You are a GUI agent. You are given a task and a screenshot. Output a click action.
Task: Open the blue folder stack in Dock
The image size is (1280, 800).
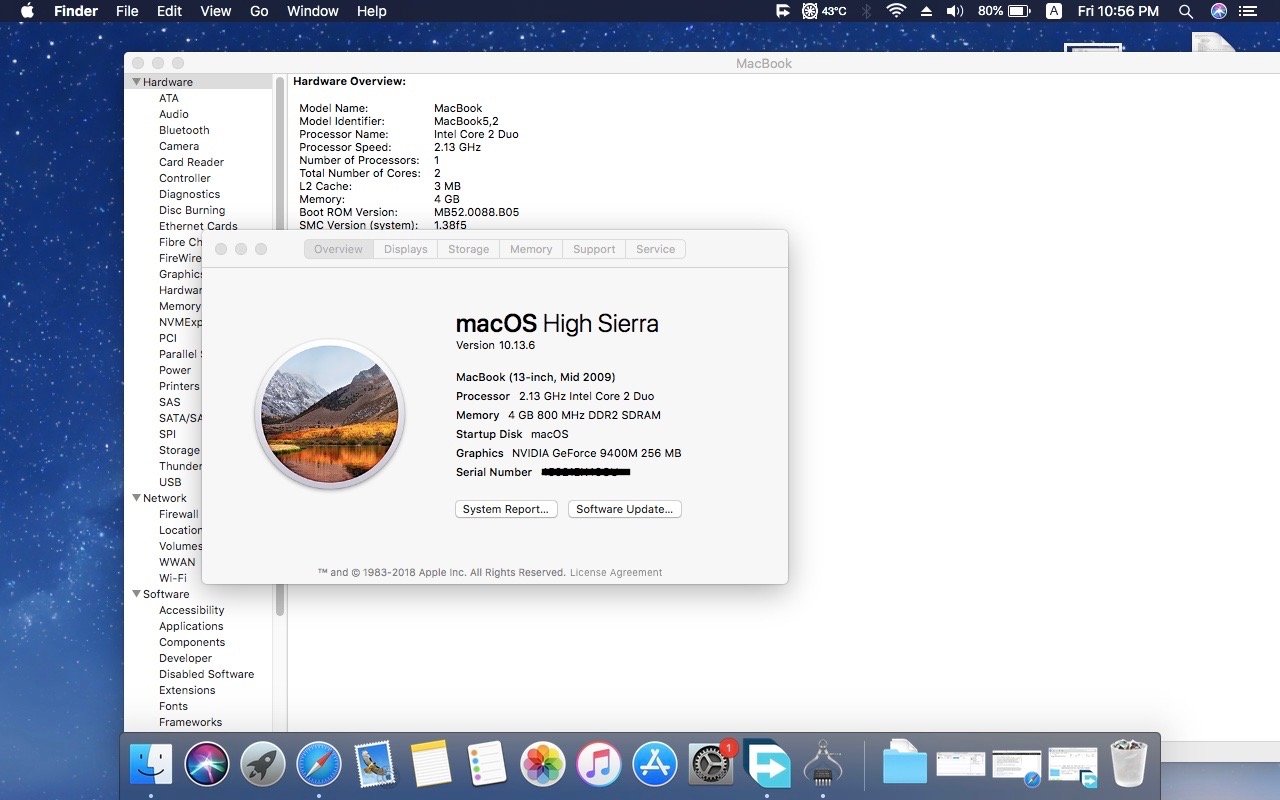pyautogui.click(x=905, y=765)
